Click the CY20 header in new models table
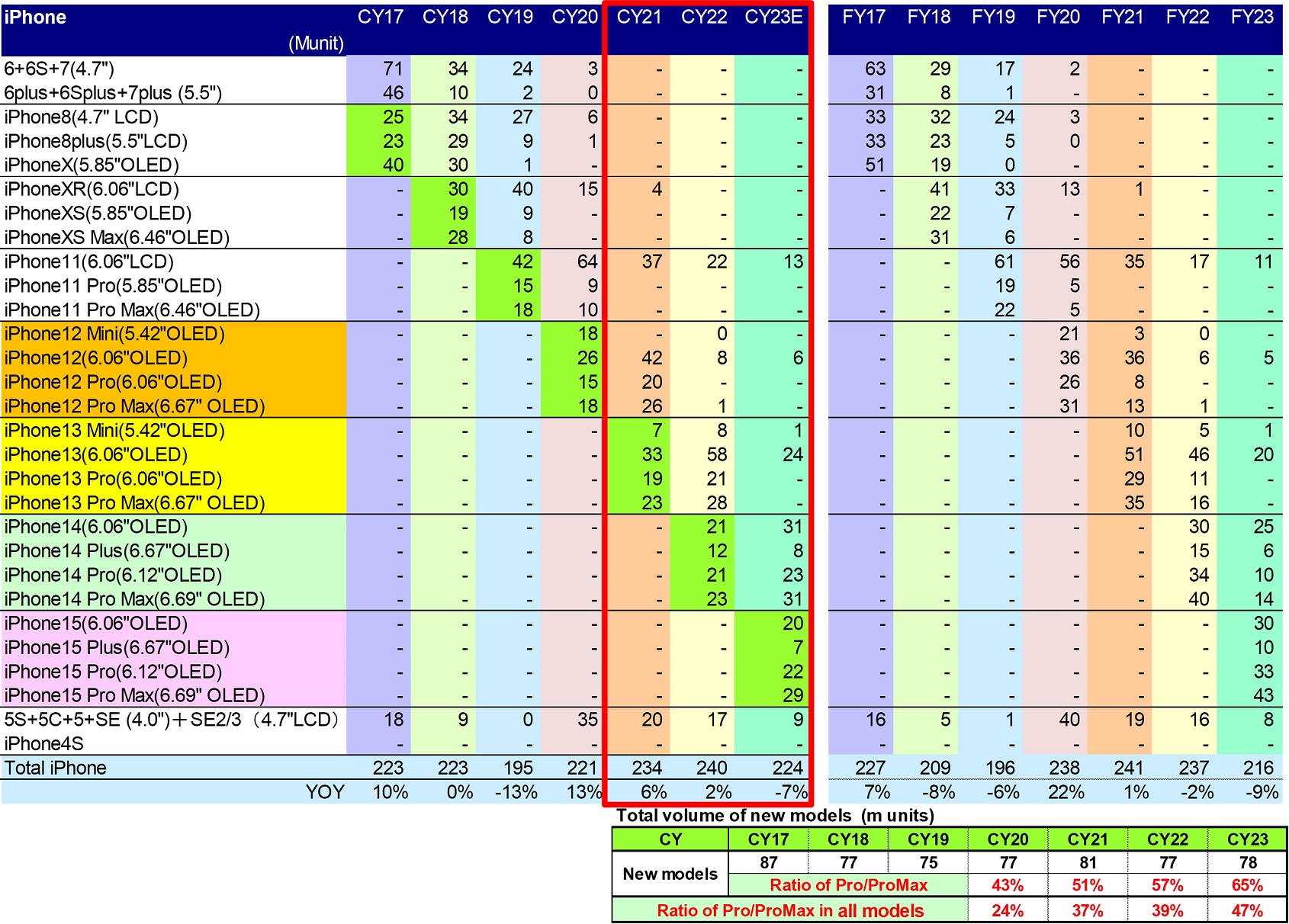Screen dimensions: 1289x924 click(x=1008, y=839)
